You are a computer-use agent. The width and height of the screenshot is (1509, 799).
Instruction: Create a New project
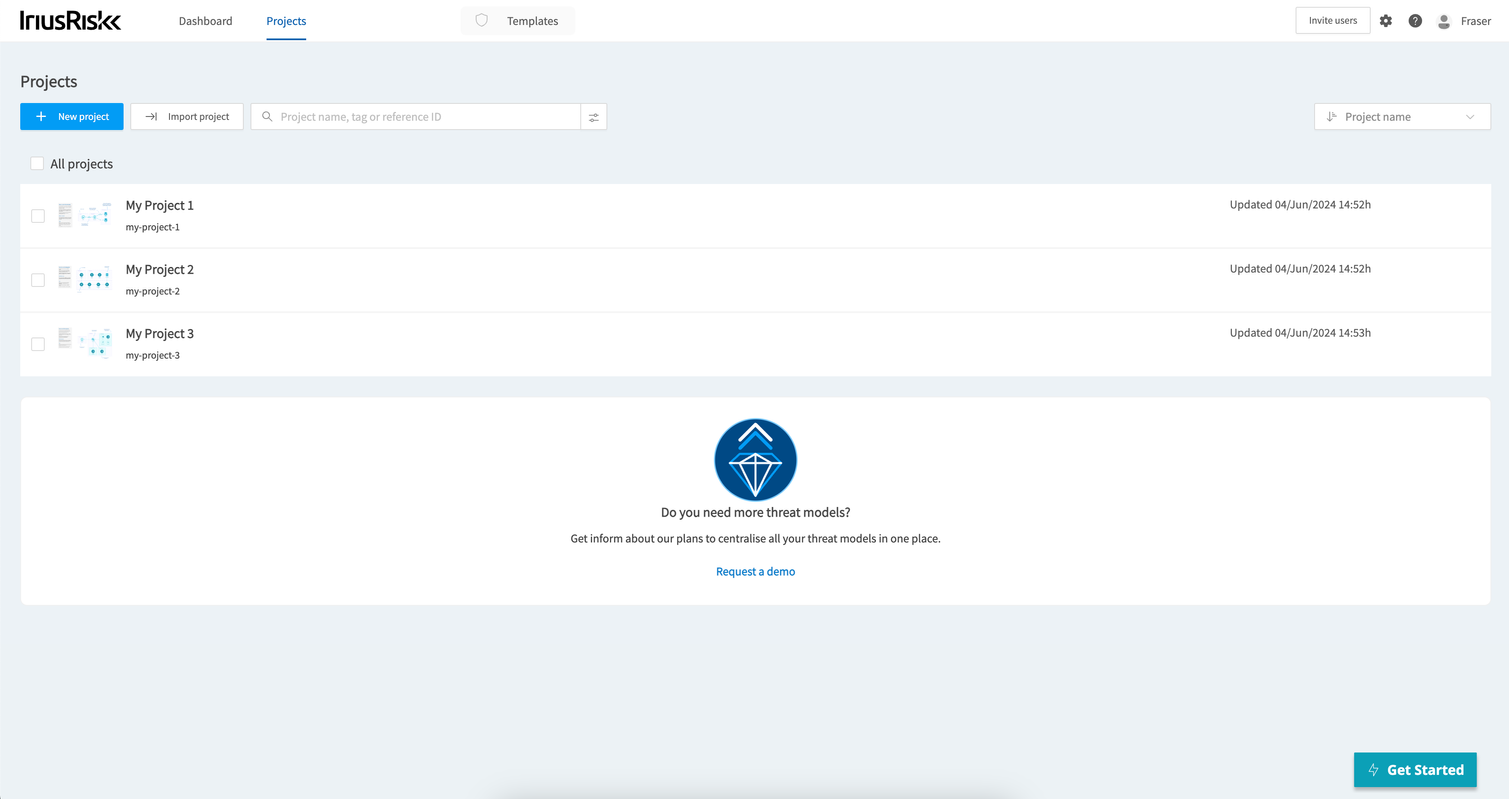72,117
